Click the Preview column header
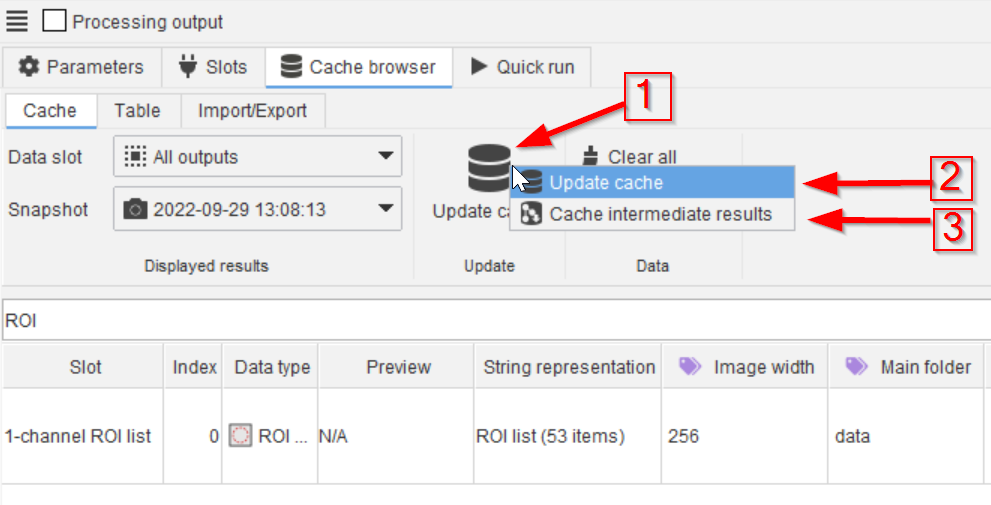 click(396, 367)
